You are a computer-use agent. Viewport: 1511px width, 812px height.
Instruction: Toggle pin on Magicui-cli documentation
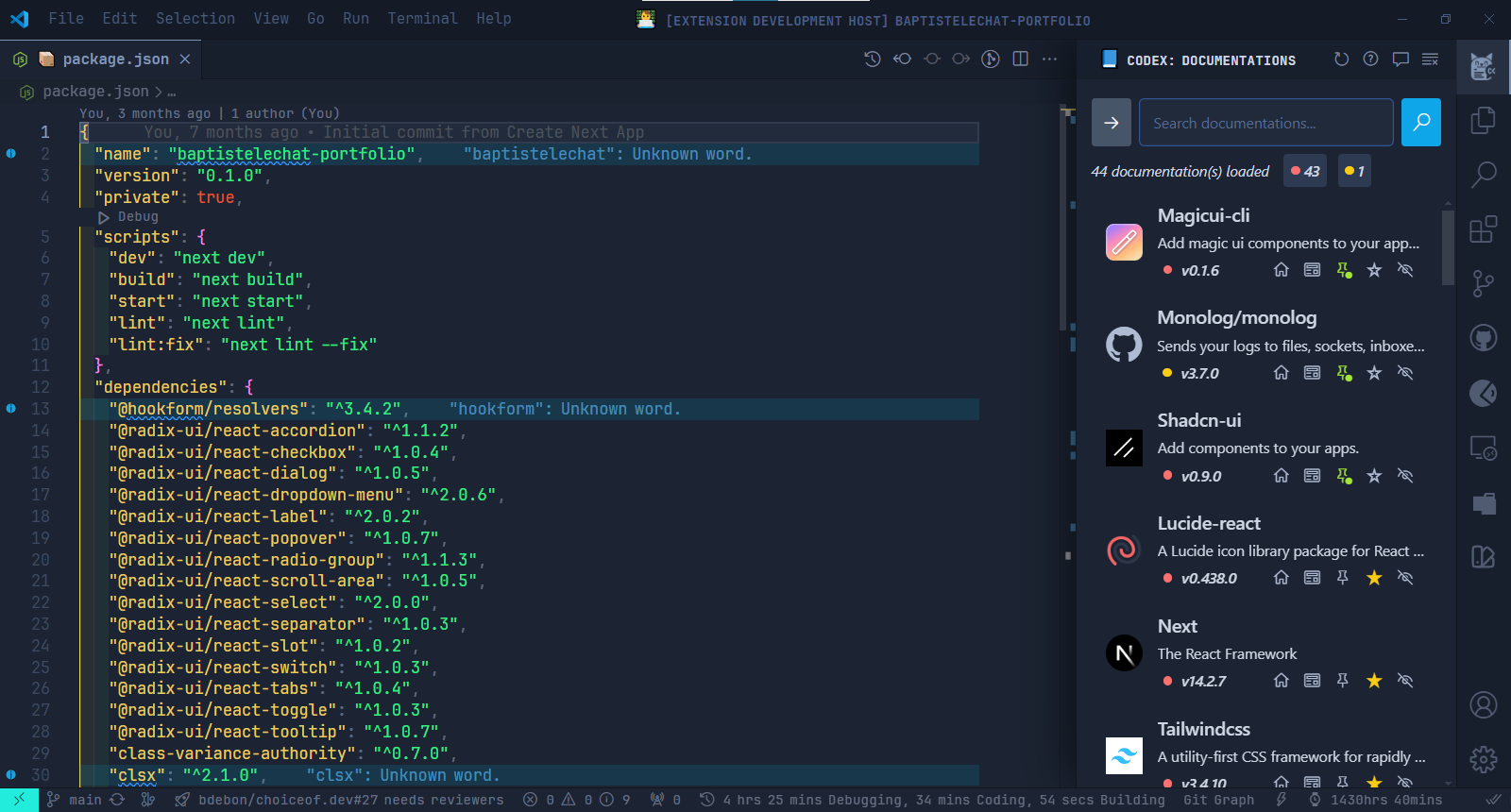(x=1344, y=270)
